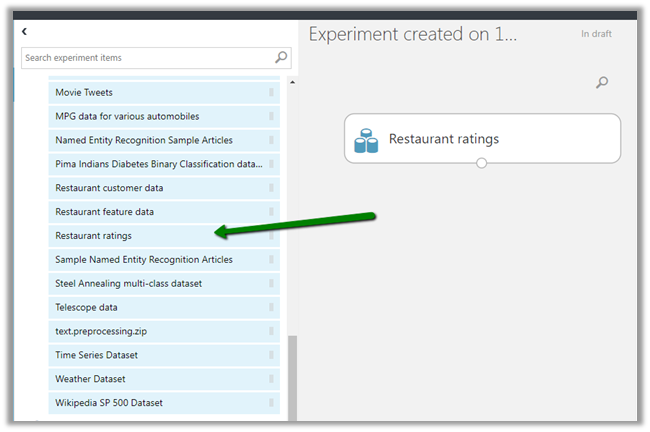Click drag handle on Telescope data item
Screen dimensions: 650x432
point(271,308)
